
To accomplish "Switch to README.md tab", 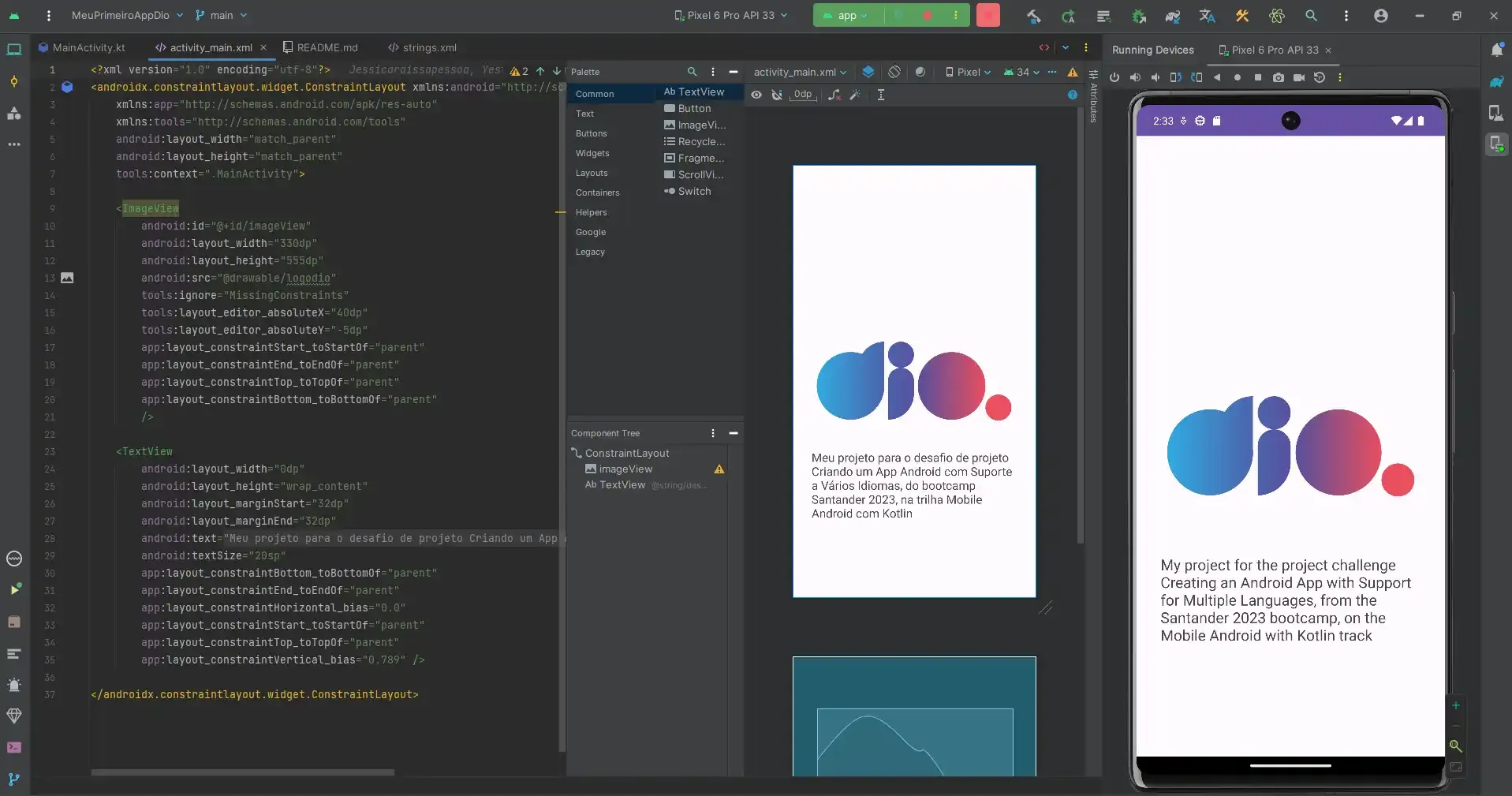I will click(321, 47).
